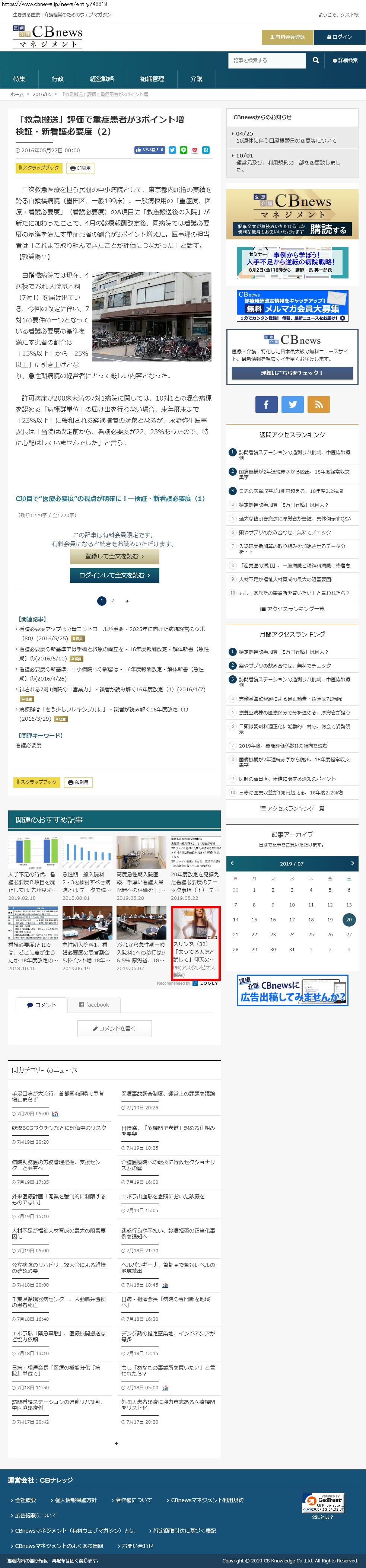Switch to the facebook comments tab
366x1568 pixels.
[x=94, y=1004]
